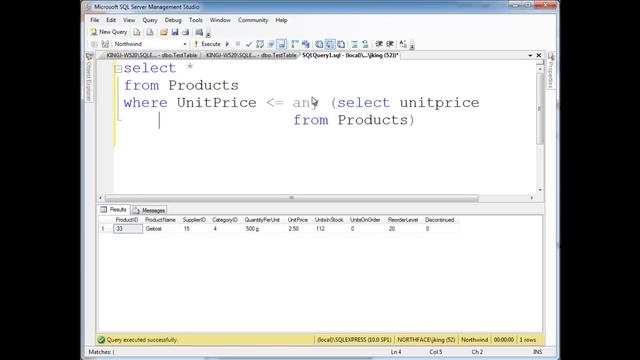640x360 pixels.
Task: Switch to first dbo.TestTable tab
Action: coord(151,55)
